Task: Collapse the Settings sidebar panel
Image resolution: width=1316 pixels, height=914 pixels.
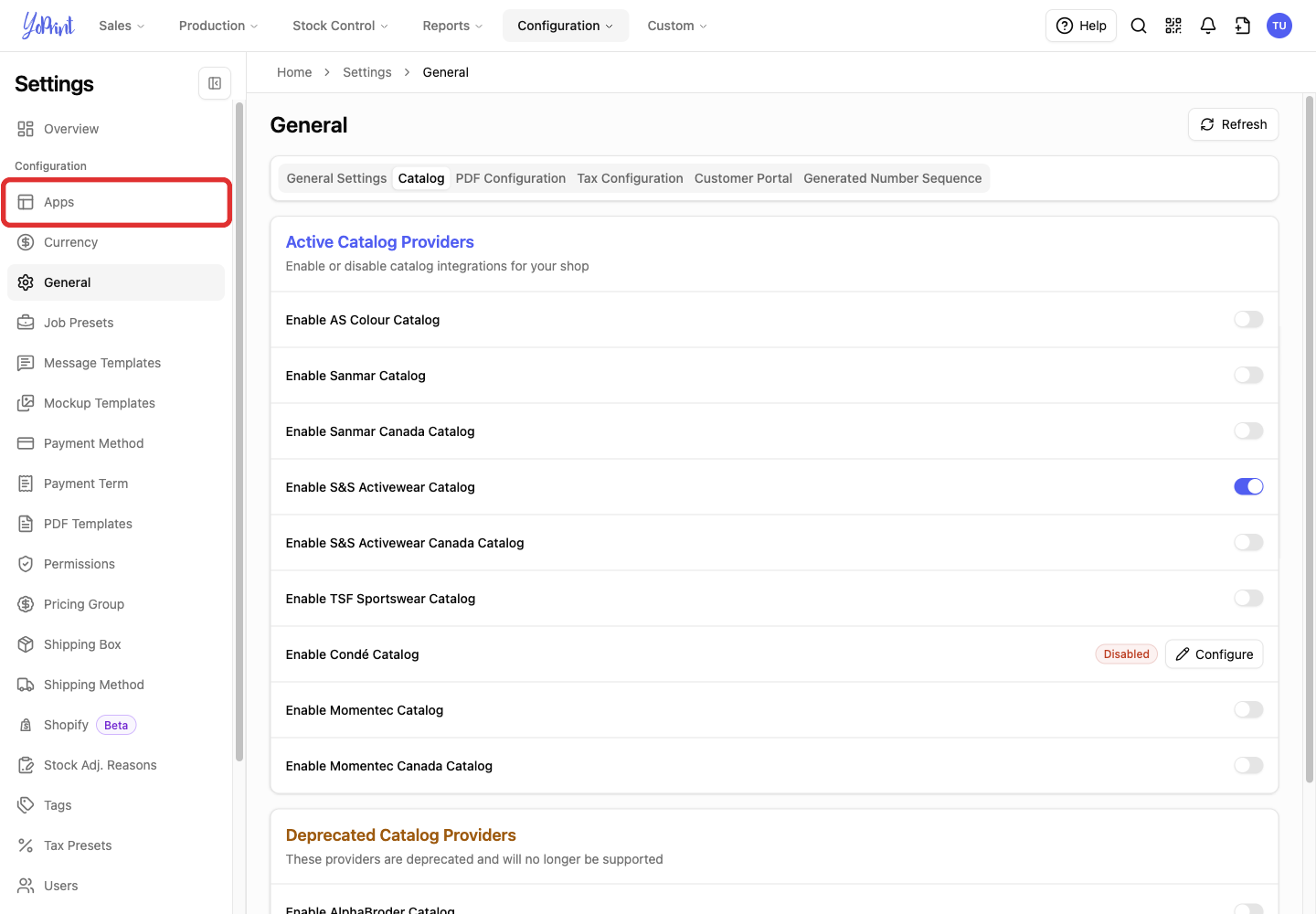Action: [215, 83]
